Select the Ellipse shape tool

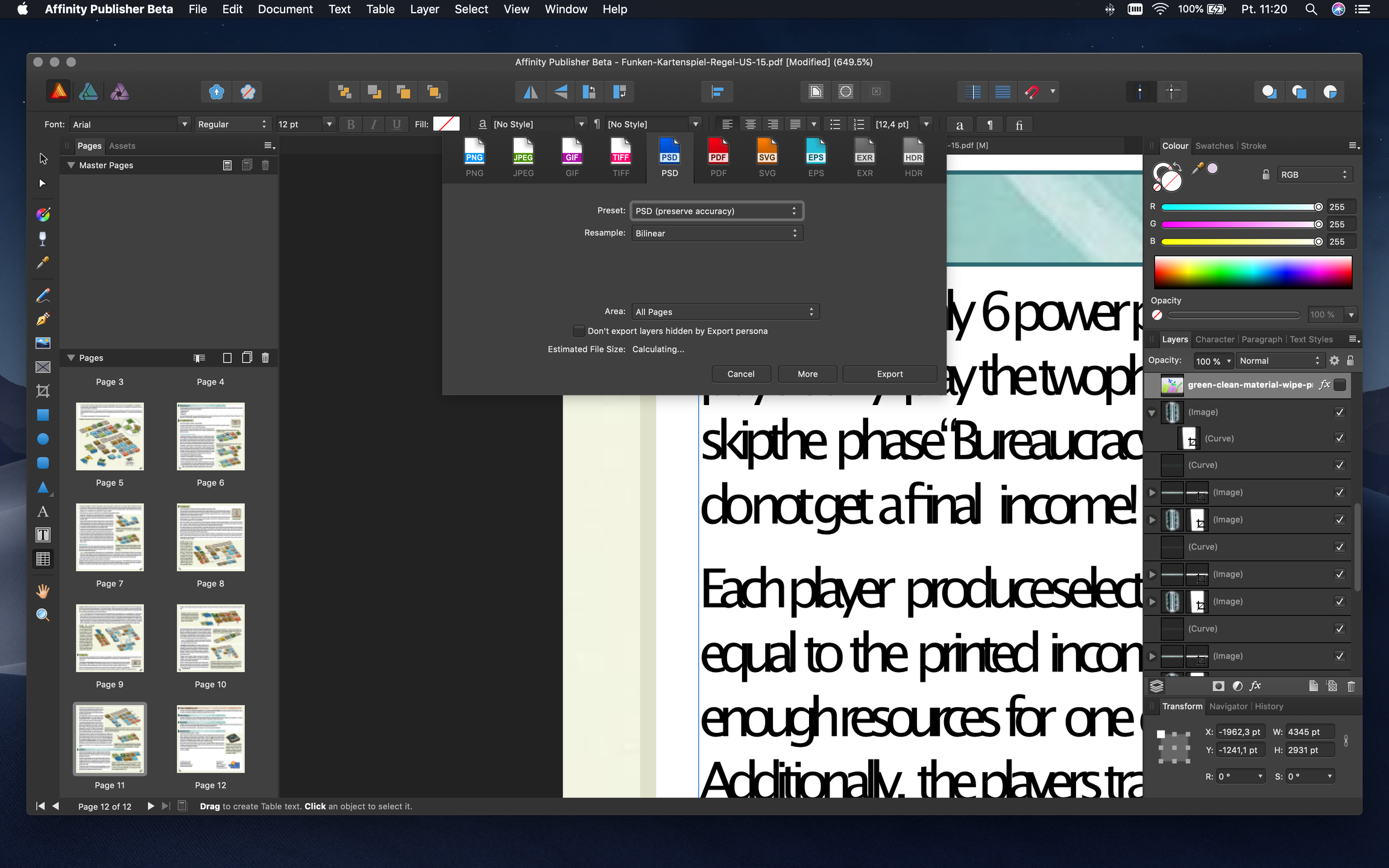tap(43, 439)
